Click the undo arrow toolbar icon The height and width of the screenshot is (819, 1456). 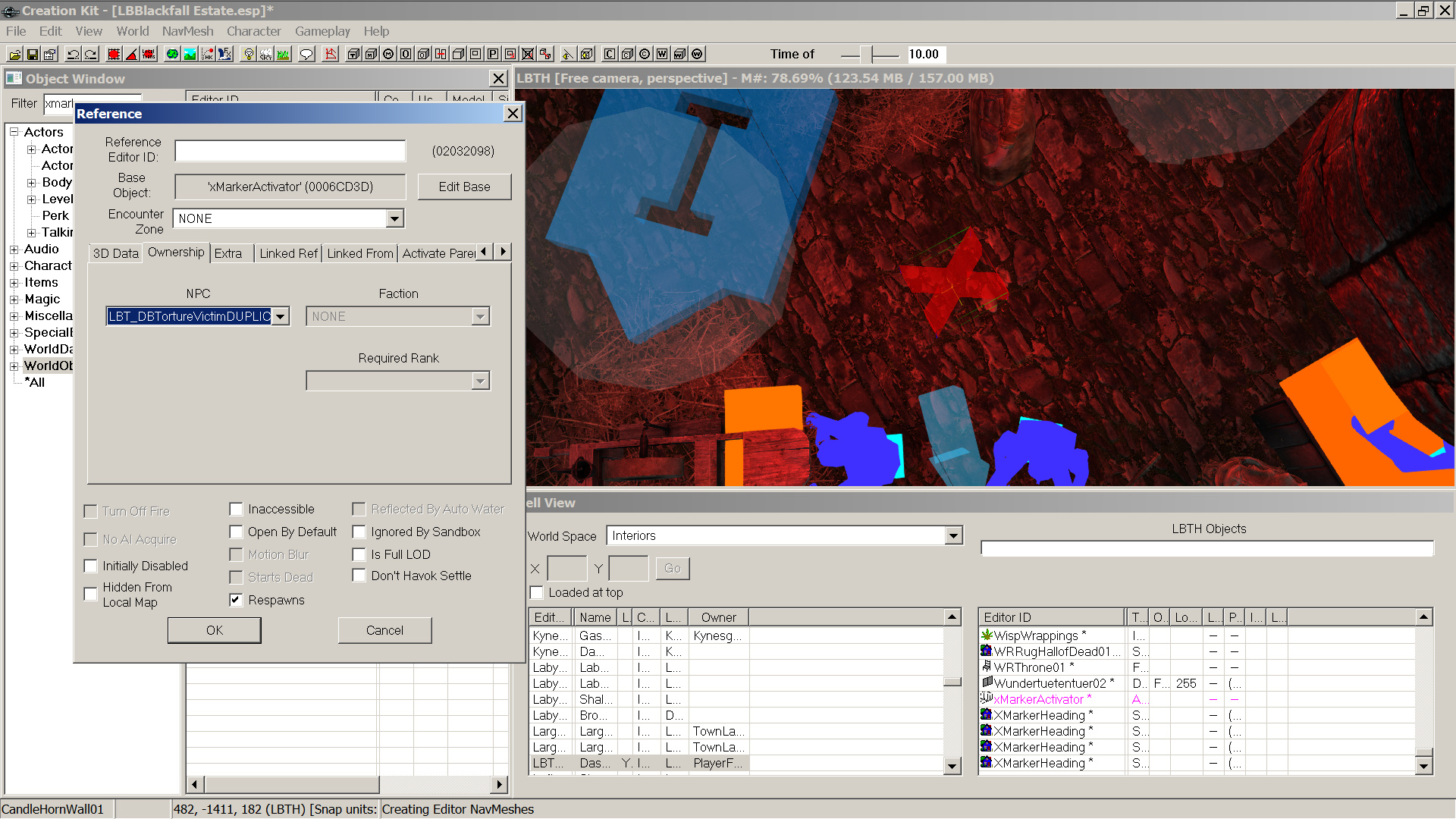(x=74, y=55)
